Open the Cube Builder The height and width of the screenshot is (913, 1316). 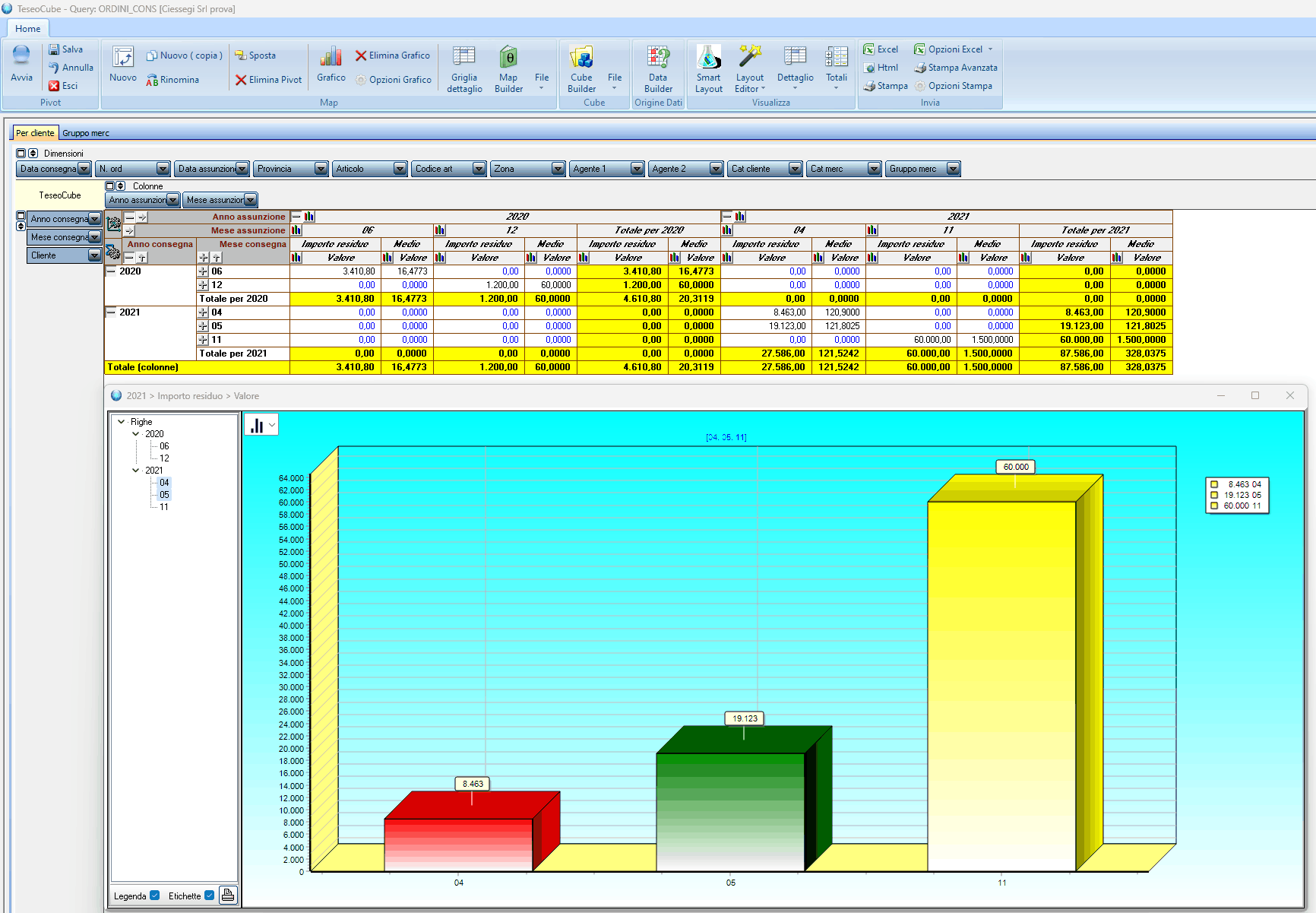click(581, 68)
